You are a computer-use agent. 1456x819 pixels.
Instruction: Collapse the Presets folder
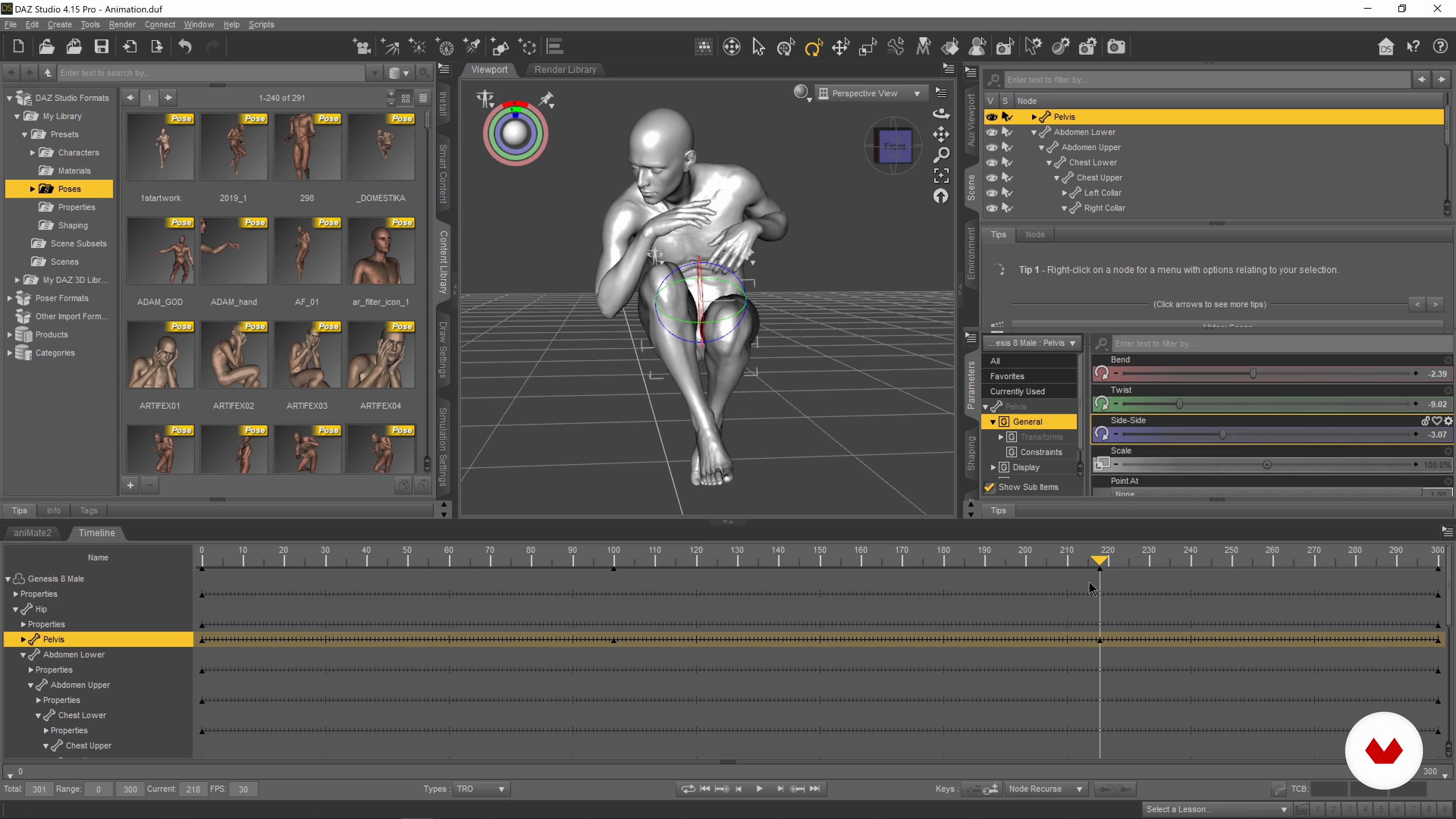24,135
